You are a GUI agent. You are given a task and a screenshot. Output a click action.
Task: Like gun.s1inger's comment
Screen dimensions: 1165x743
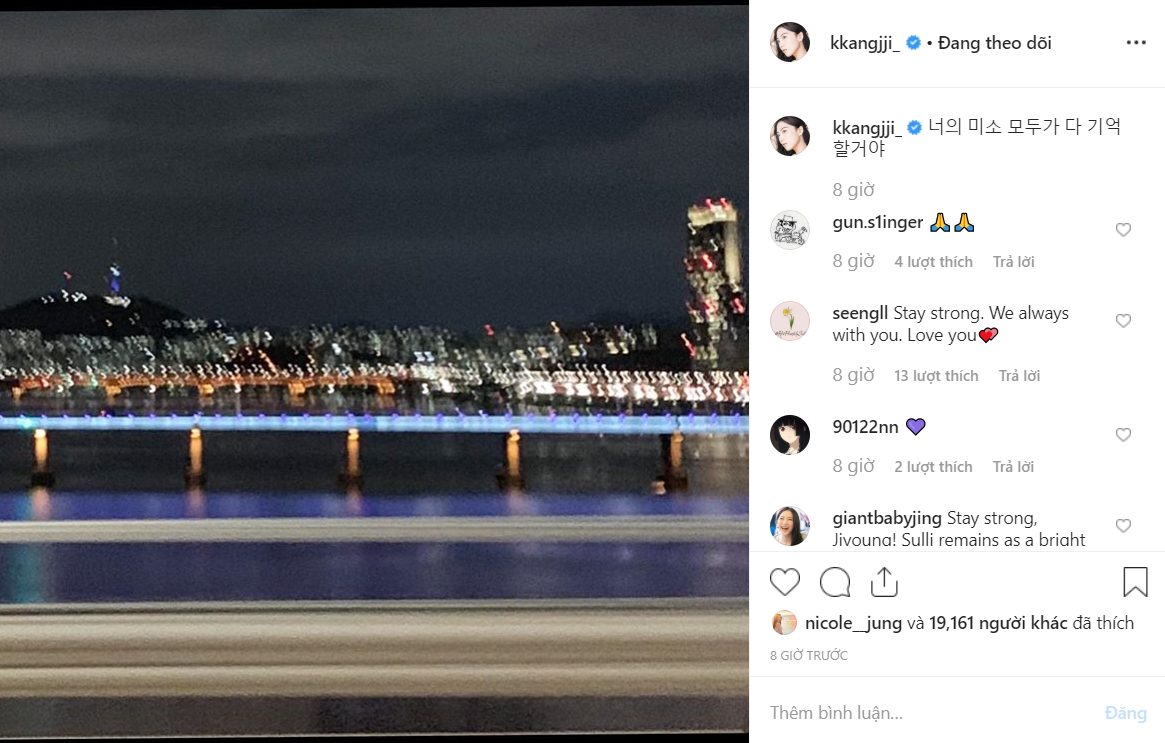1123,230
